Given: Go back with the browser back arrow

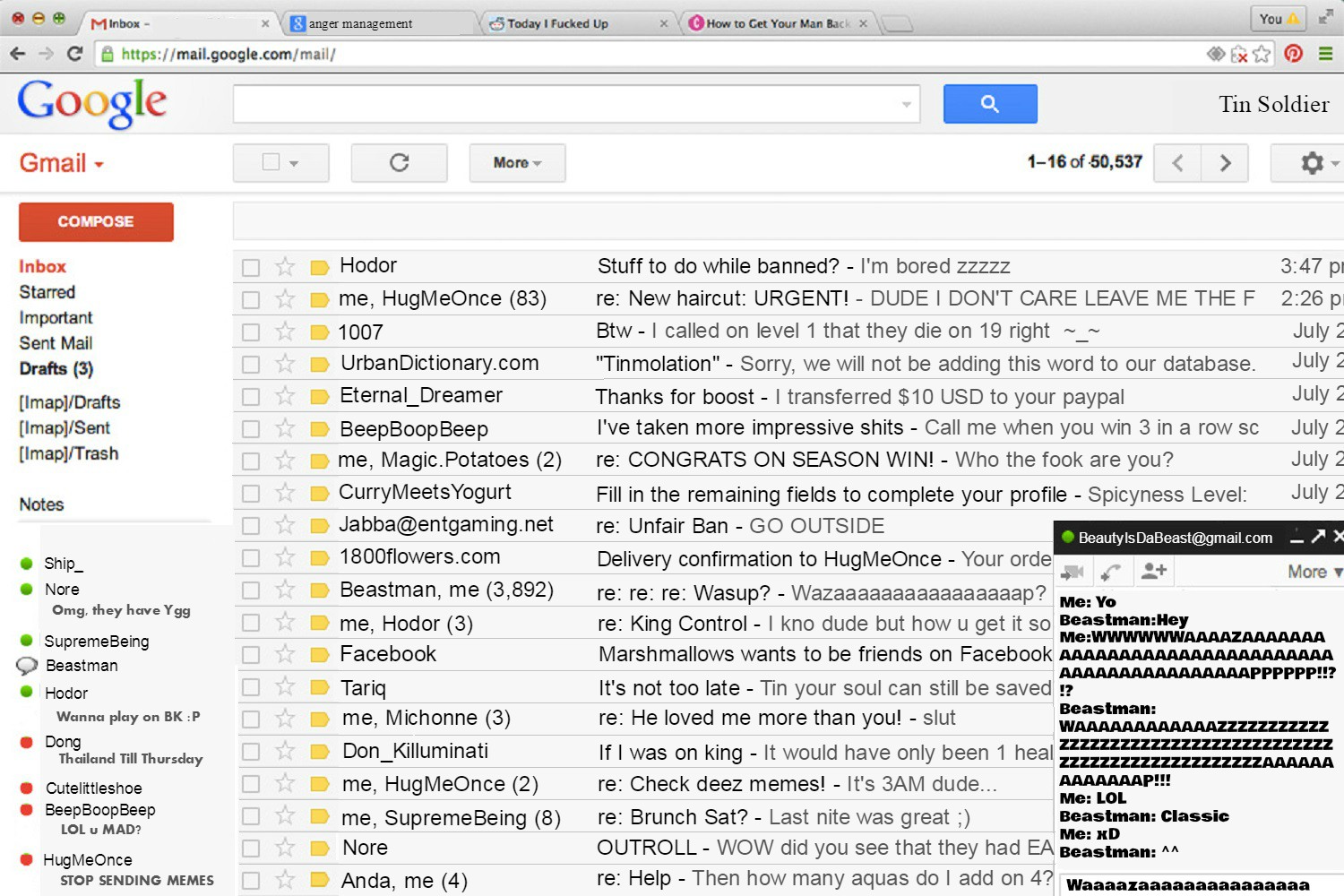Looking at the screenshot, I should tap(18, 54).
